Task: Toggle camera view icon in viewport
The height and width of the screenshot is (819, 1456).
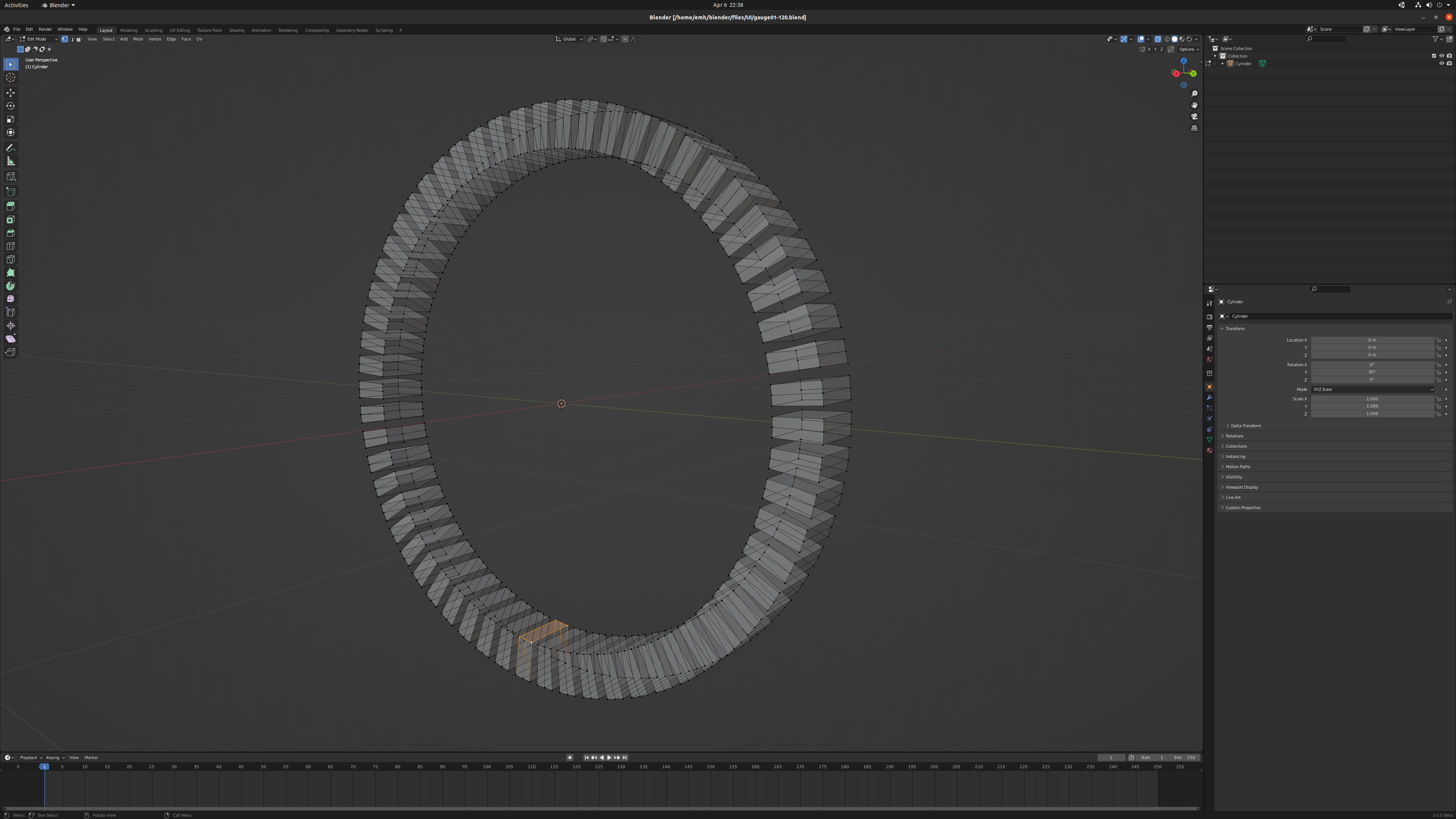Action: pyautogui.click(x=1194, y=116)
